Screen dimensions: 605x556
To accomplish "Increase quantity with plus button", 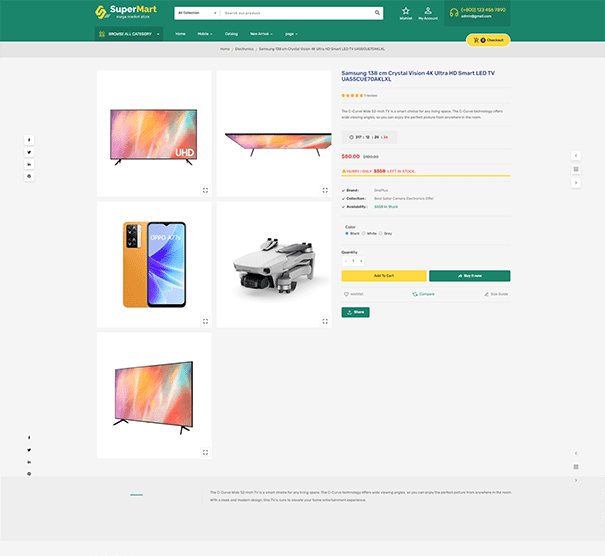I will coord(361,261).
